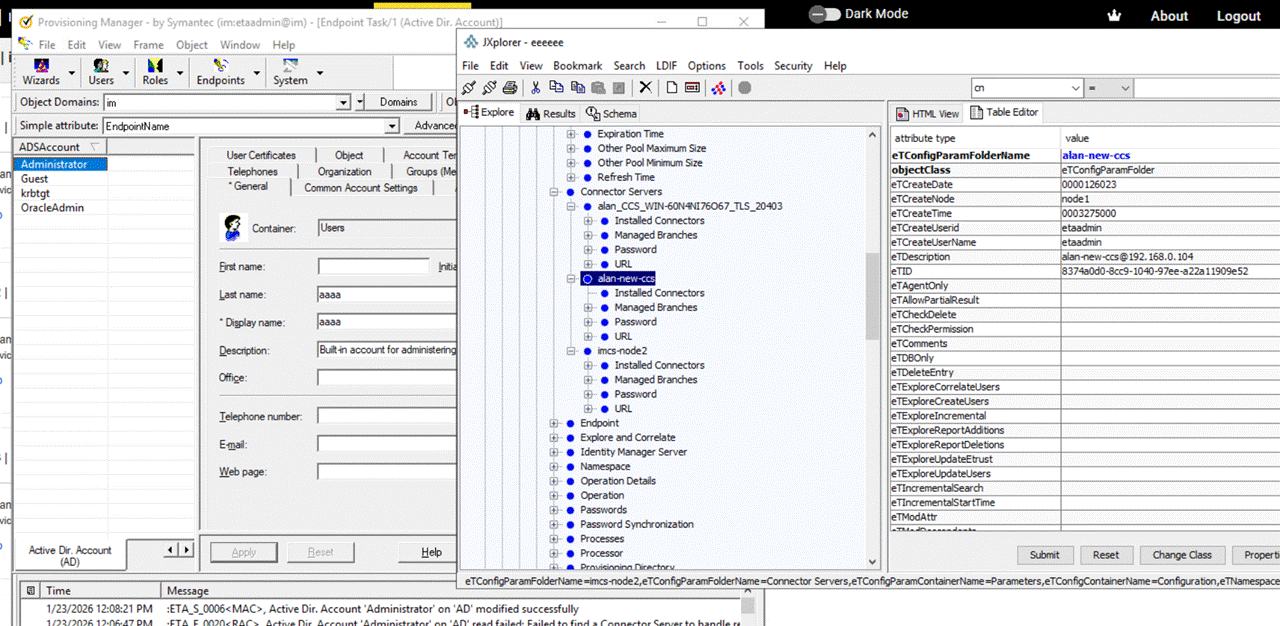Click the JXplorer print icon

coord(510,88)
